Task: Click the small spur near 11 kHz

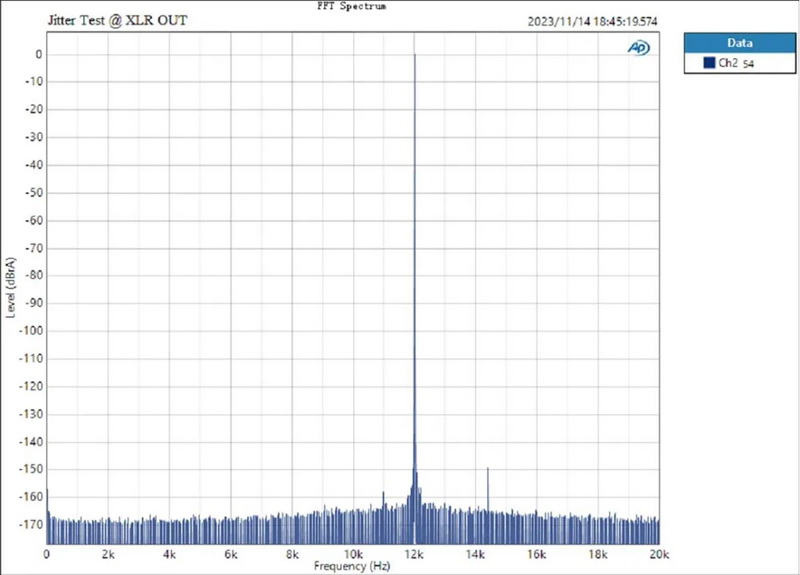Action: [x=383, y=492]
